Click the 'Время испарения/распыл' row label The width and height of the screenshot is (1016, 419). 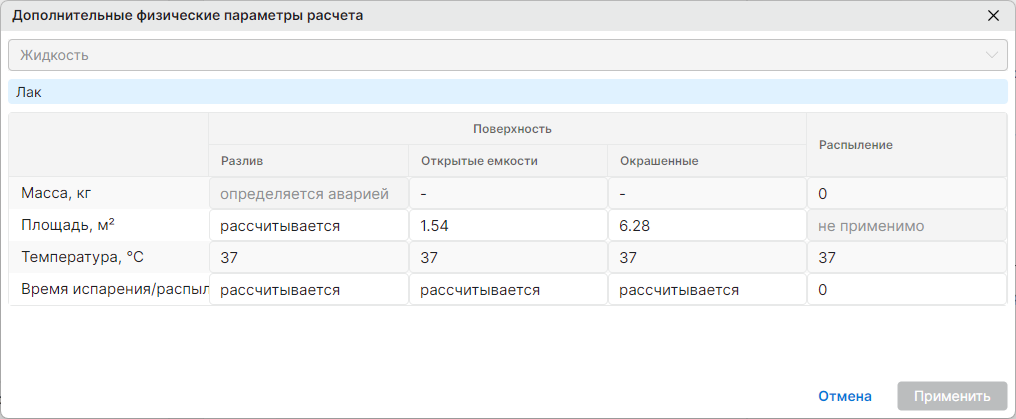click(114, 289)
